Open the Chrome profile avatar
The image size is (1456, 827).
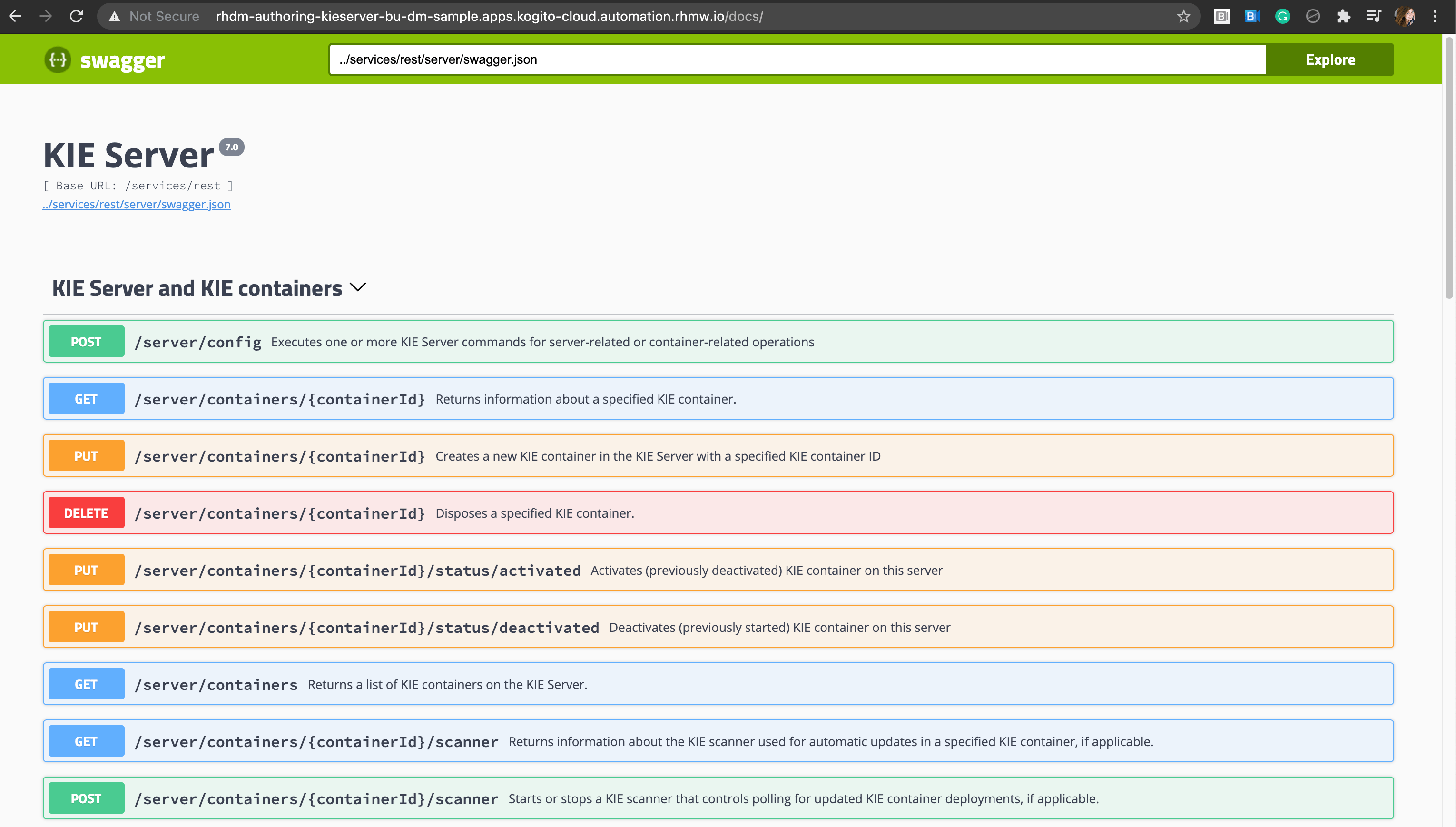(1405, 16)
